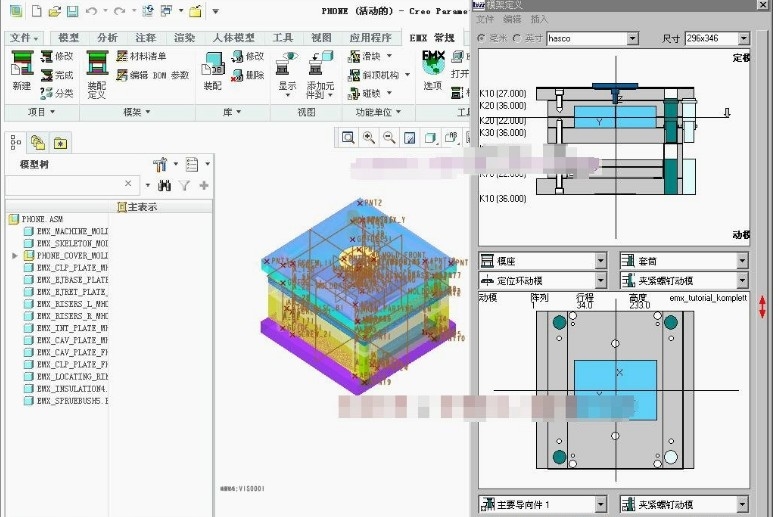Expand the 斜顶机构 dropdown
779x517 pixels.
[x=407, y=75]
